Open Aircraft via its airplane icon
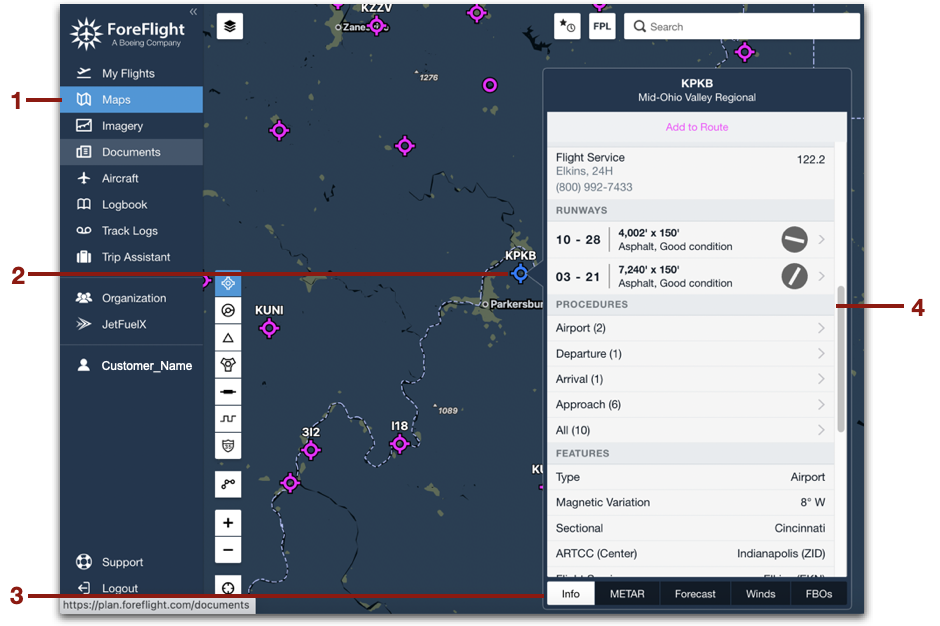This screenshot has width=940, height=626. click(84, 178)
